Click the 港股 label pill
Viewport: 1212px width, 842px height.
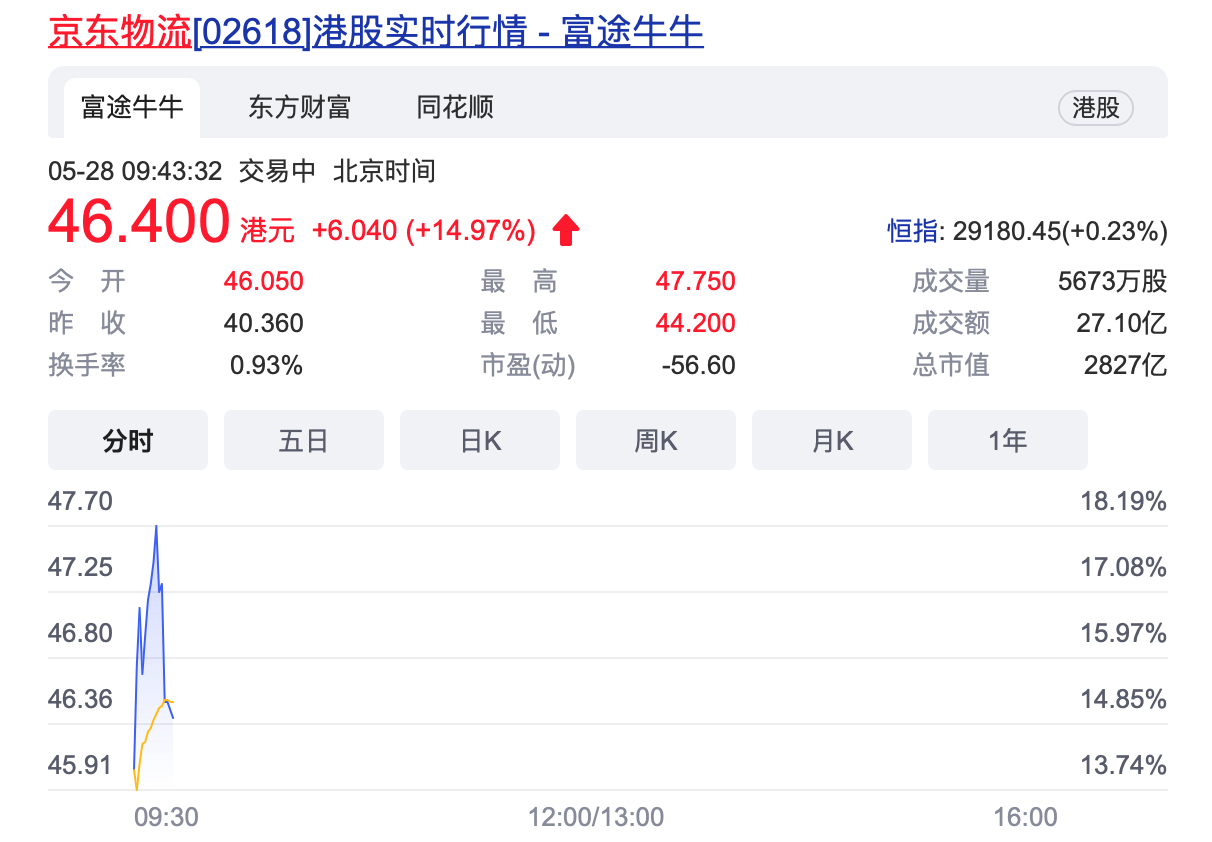[x=1095, y=108]
